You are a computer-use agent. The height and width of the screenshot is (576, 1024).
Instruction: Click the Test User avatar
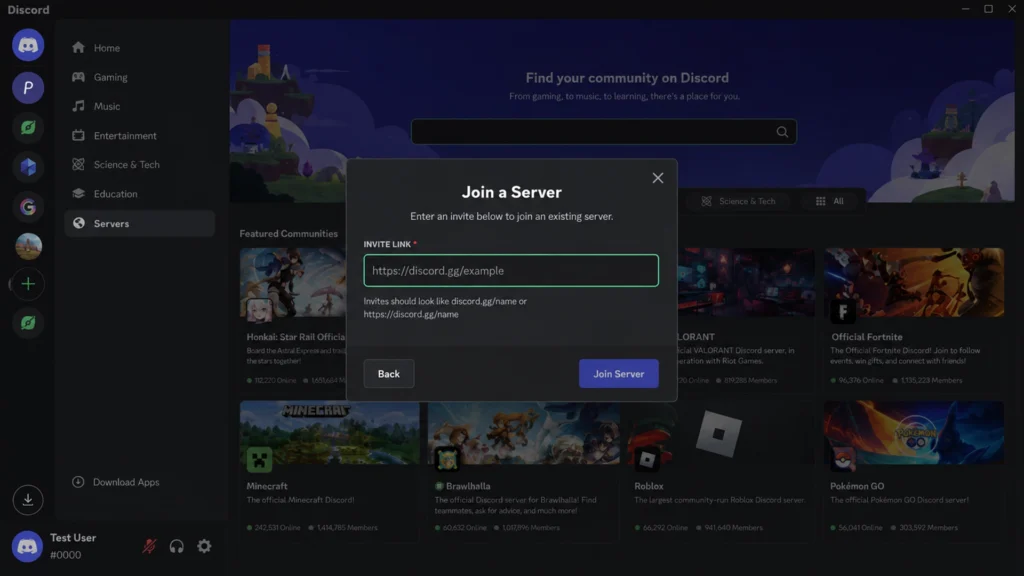[x=27, y=546]
